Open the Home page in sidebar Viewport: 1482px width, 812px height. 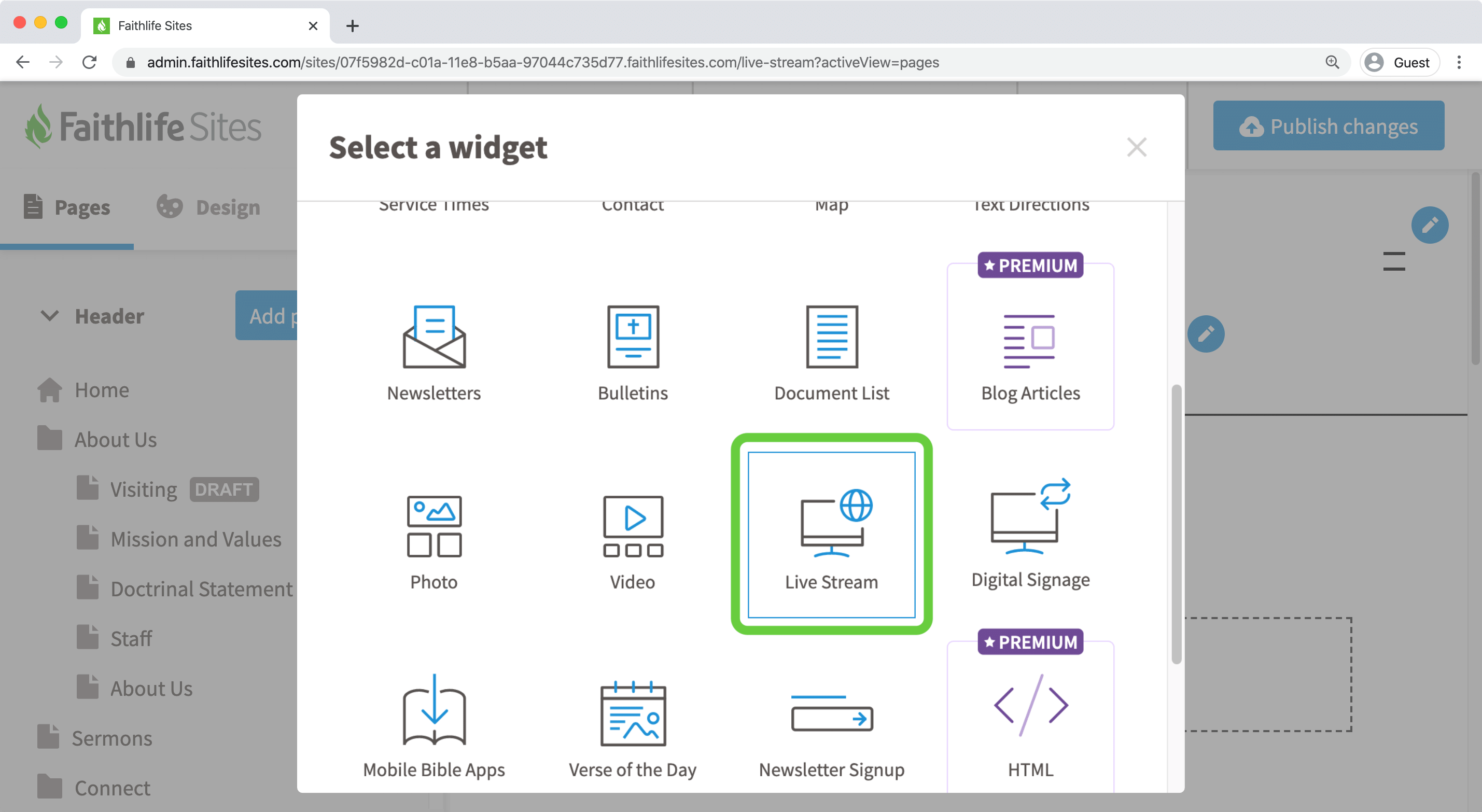pos(83,389)
